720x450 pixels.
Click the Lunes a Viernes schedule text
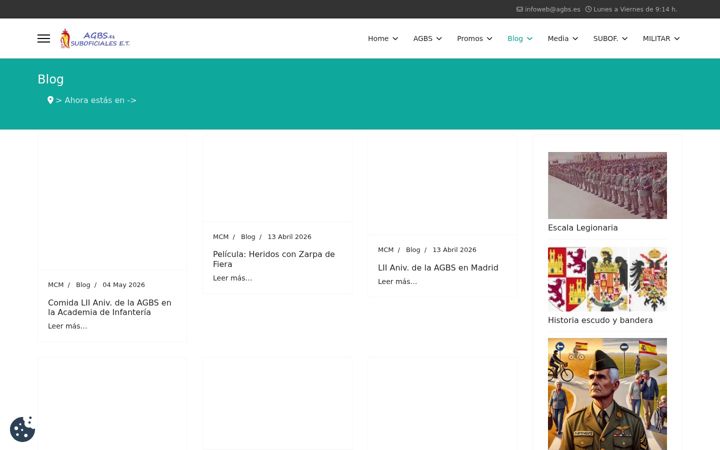click(635, 9)
